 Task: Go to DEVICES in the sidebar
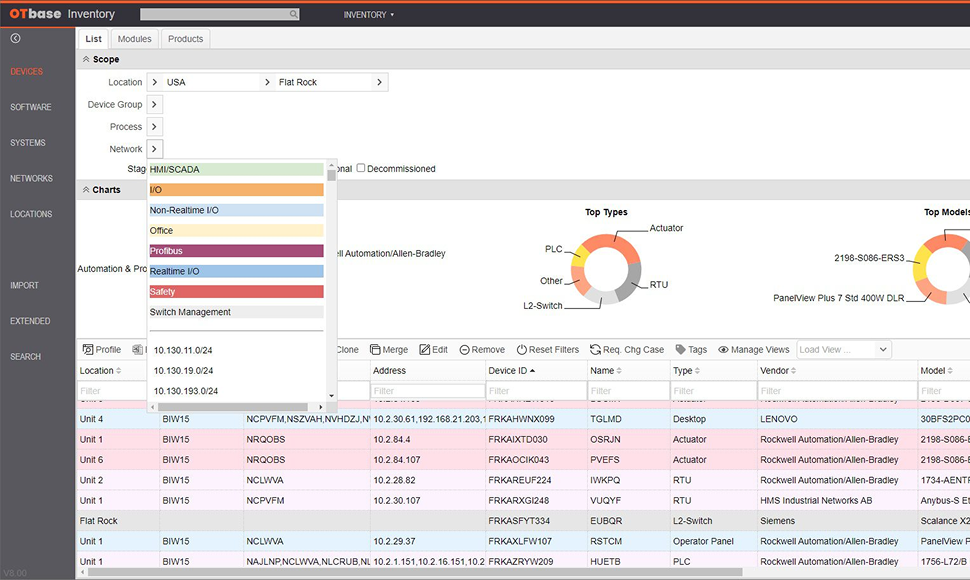point(27,72)
